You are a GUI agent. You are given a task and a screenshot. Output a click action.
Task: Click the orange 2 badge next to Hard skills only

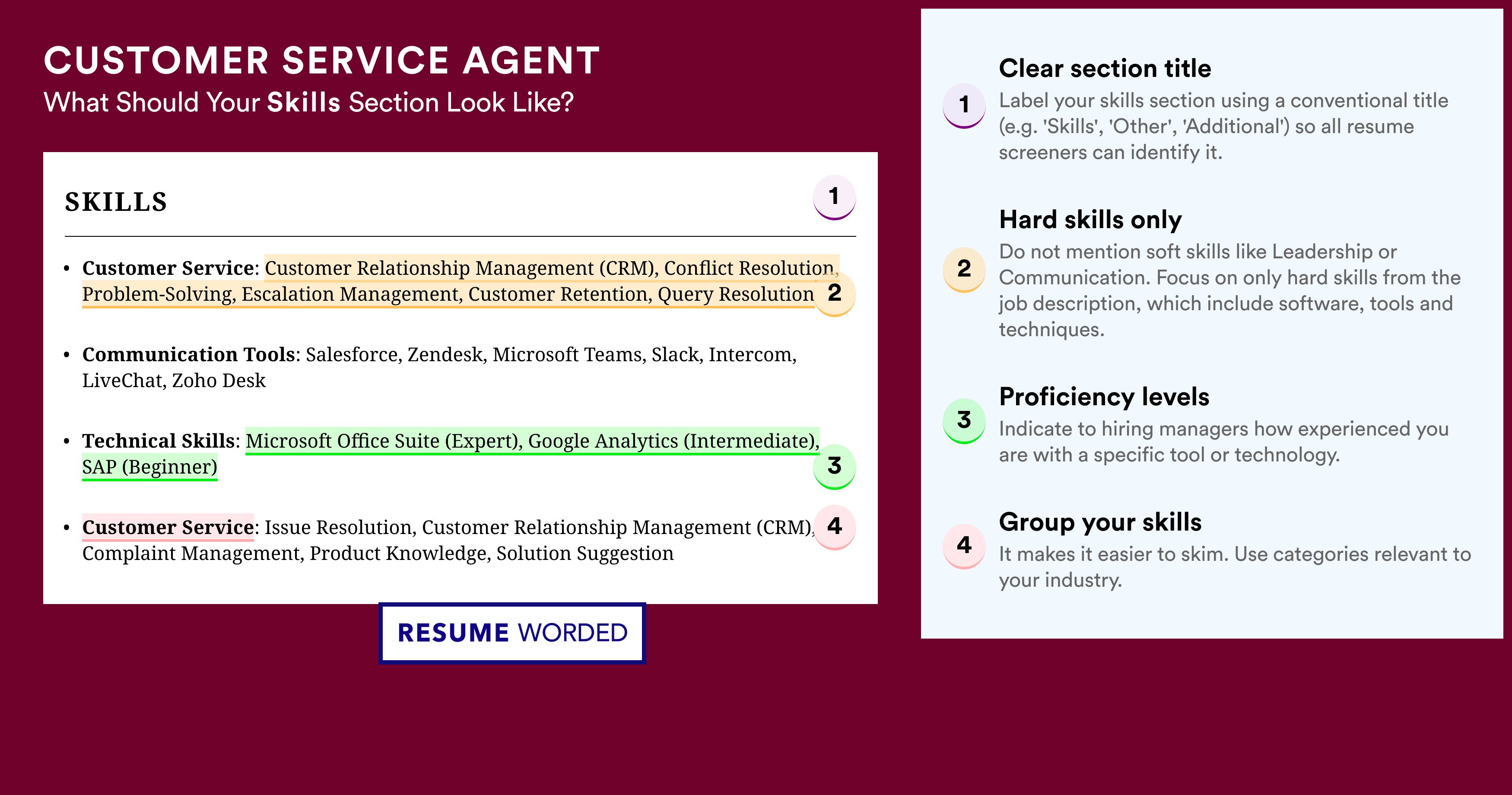964,270
